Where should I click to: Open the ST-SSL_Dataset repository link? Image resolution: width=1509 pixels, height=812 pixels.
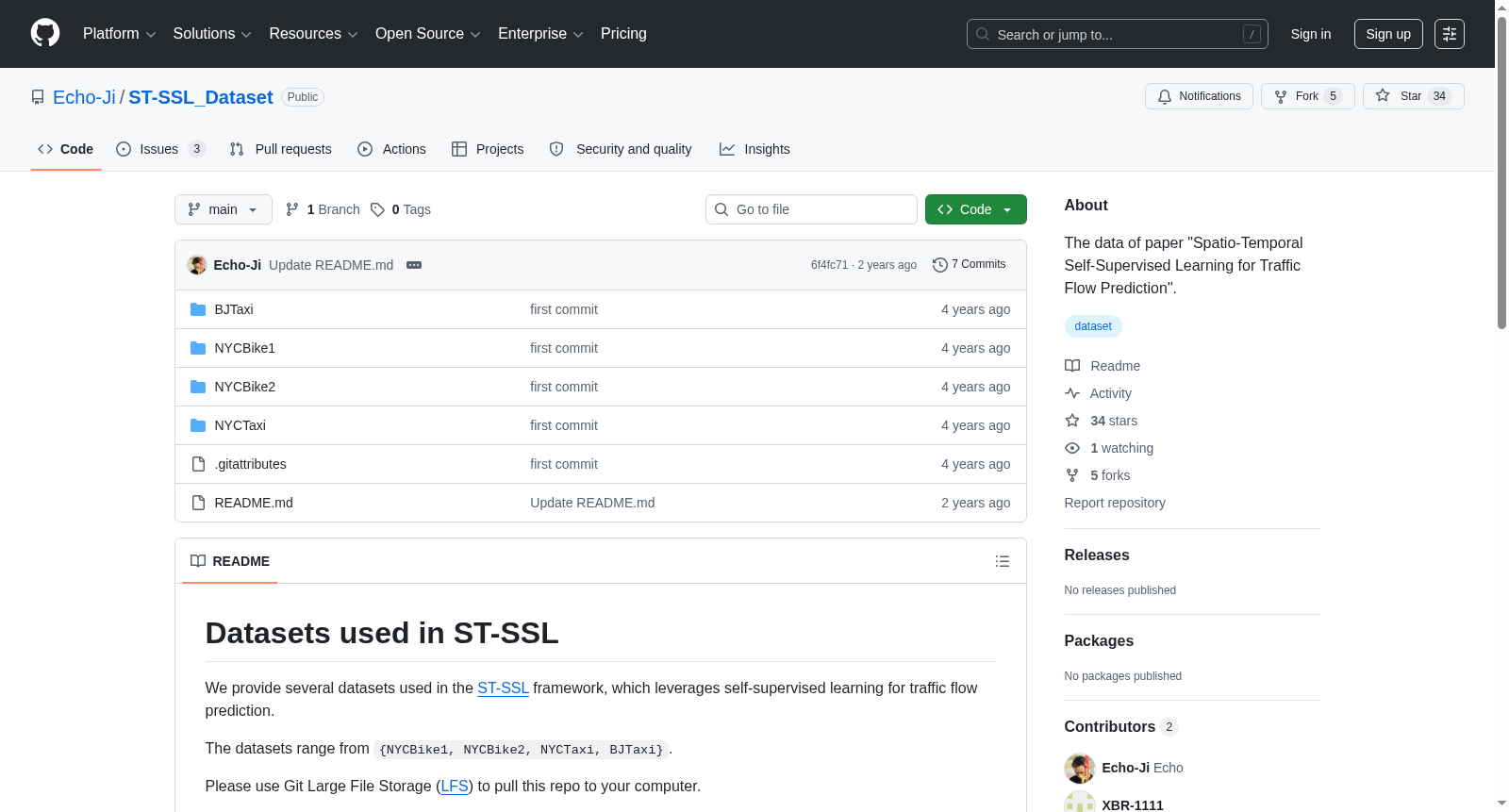click(201, 97)
